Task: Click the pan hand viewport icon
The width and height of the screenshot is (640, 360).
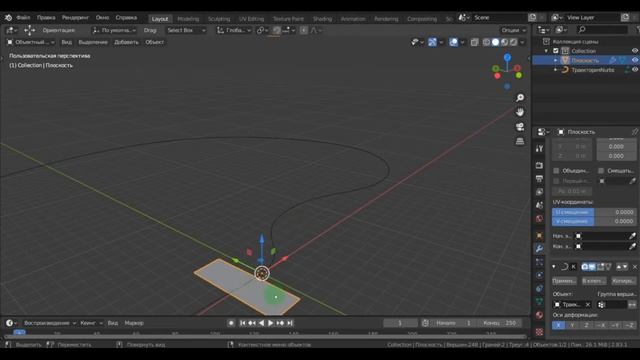Action: pos(520,112)
